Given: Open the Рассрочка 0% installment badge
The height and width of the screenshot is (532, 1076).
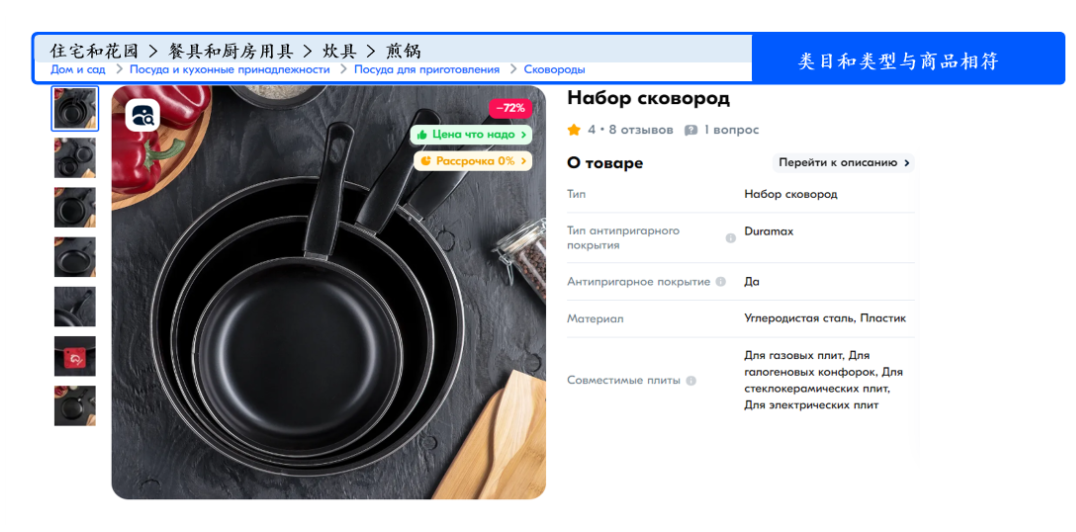Looking at the screenshot, I should point(472,160).
